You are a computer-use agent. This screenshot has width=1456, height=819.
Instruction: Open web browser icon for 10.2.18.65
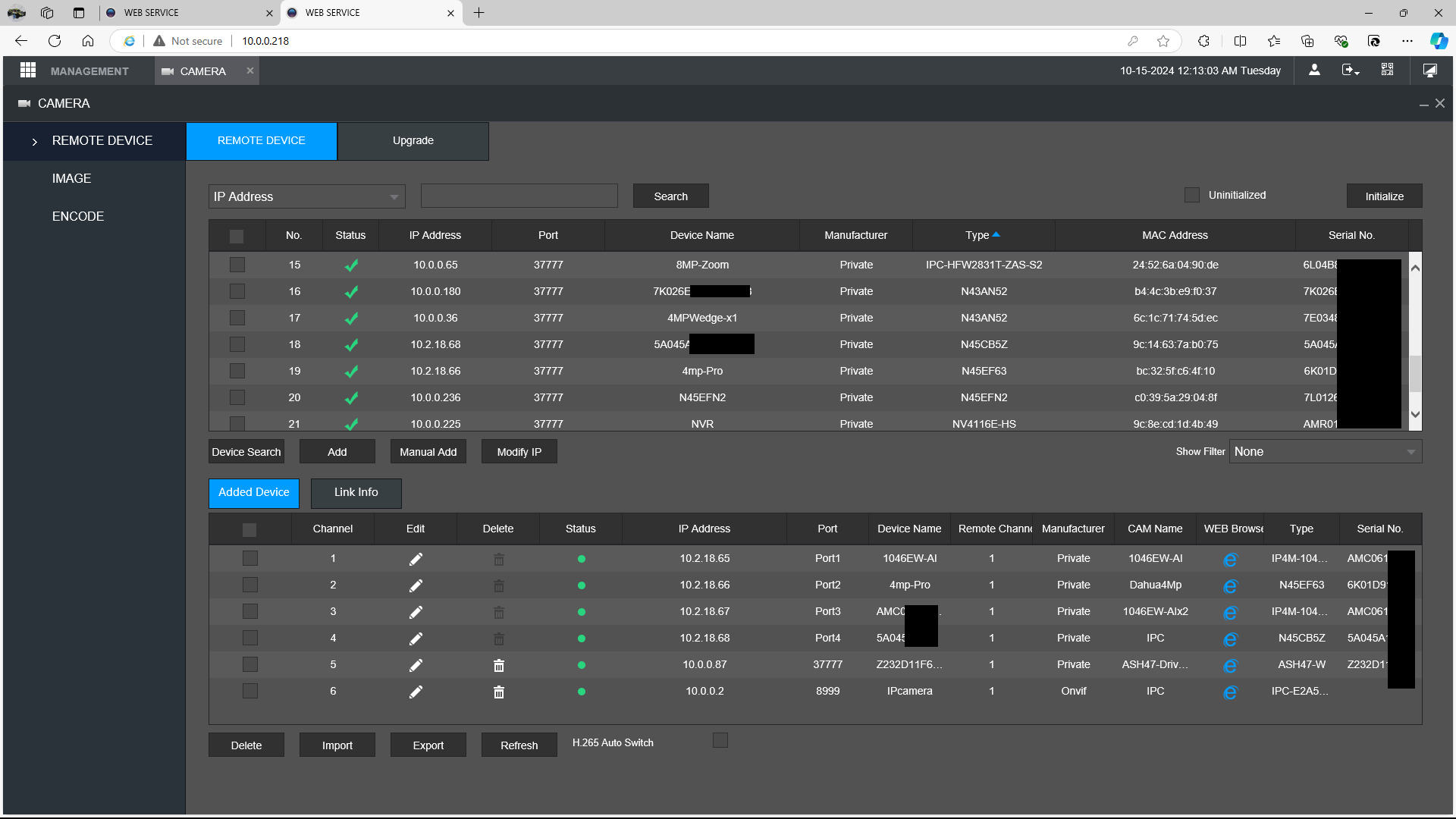click(x=1230, y=560)
